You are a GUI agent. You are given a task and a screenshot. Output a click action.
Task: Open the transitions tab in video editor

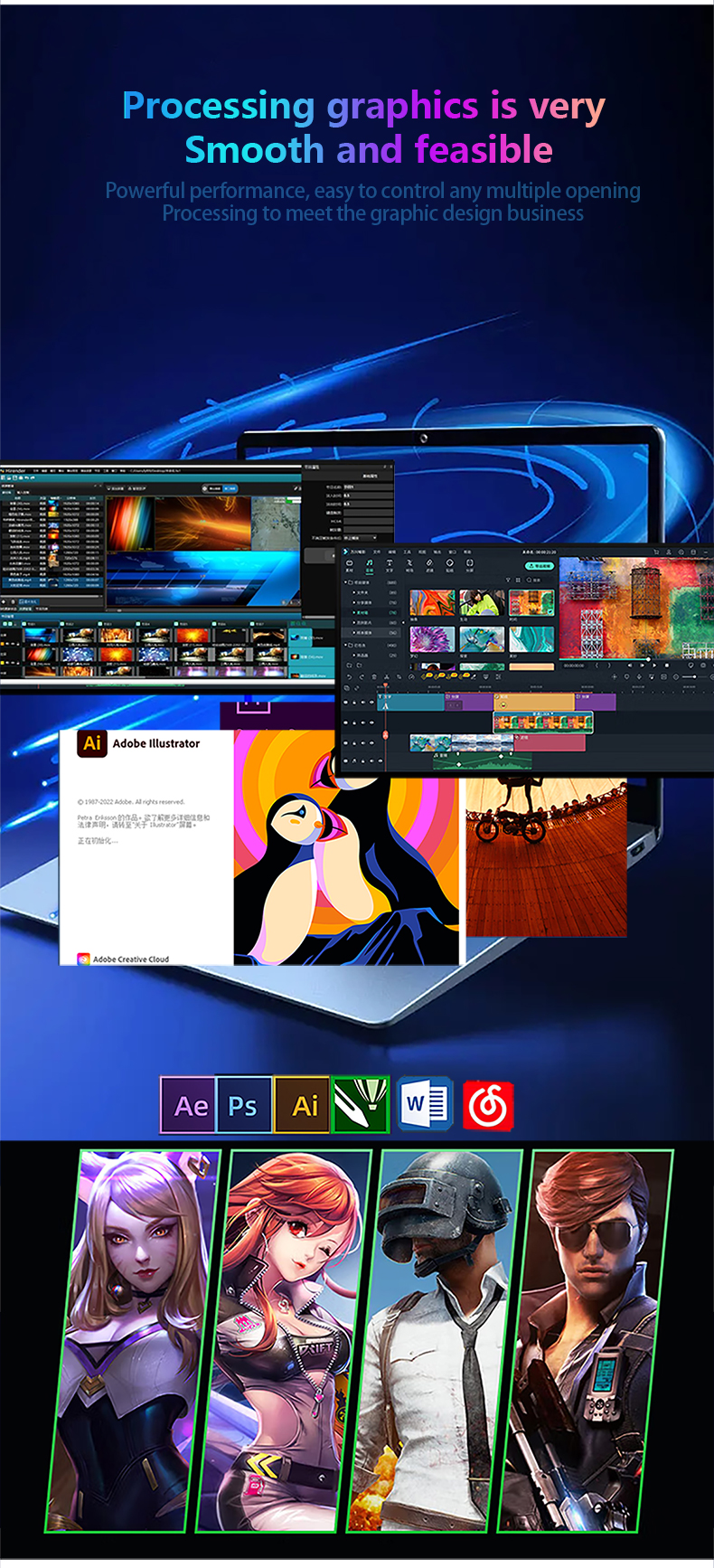[409, 566]
